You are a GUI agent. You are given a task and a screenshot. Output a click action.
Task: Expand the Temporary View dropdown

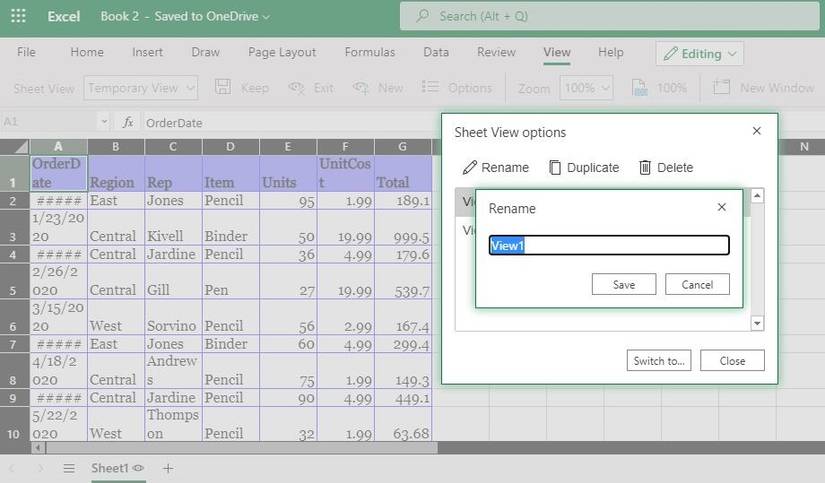190,88
